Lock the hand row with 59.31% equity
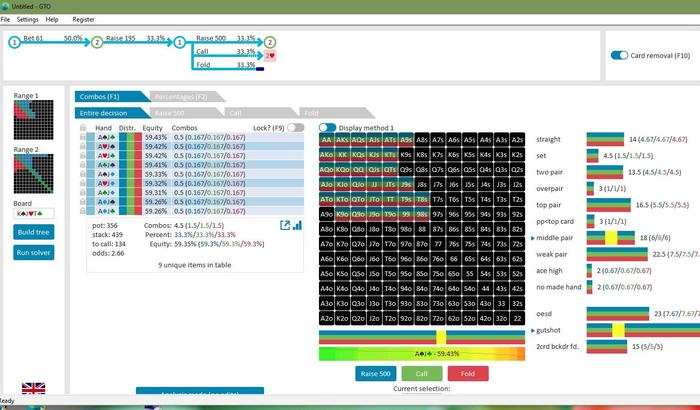Screen dimensions: 700x410 [83, 192]
